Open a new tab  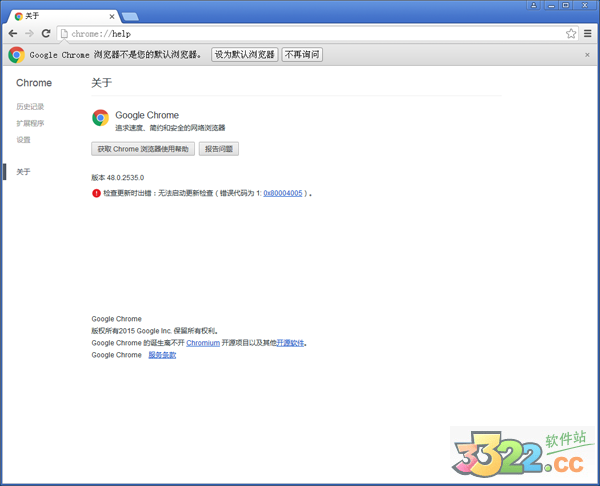(130, 16)
